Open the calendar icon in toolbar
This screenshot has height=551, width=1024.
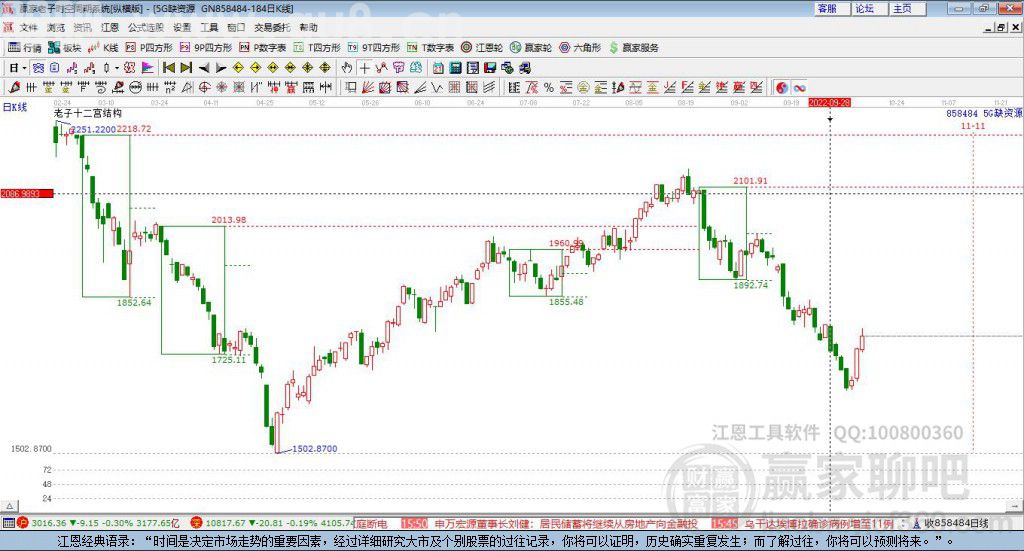[x=438, y=68]
